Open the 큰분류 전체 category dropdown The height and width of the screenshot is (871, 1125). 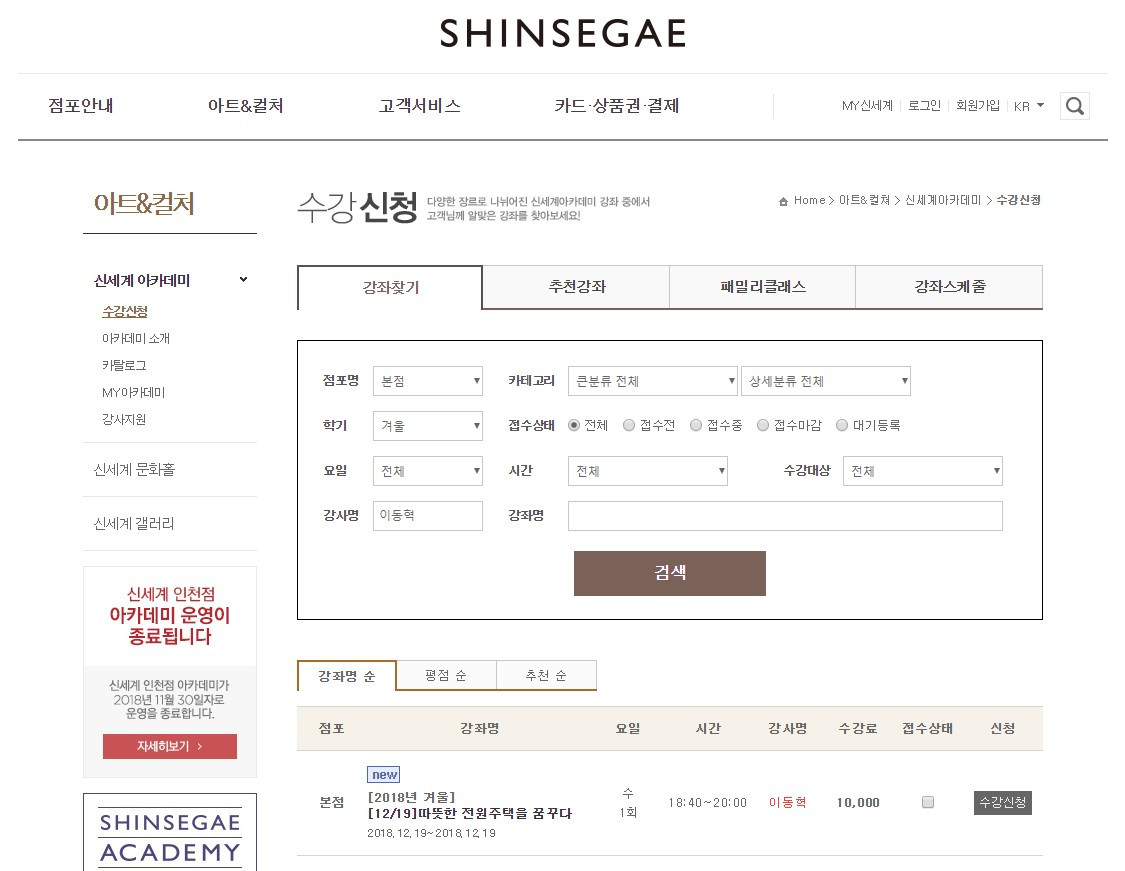tap(652, 380)
